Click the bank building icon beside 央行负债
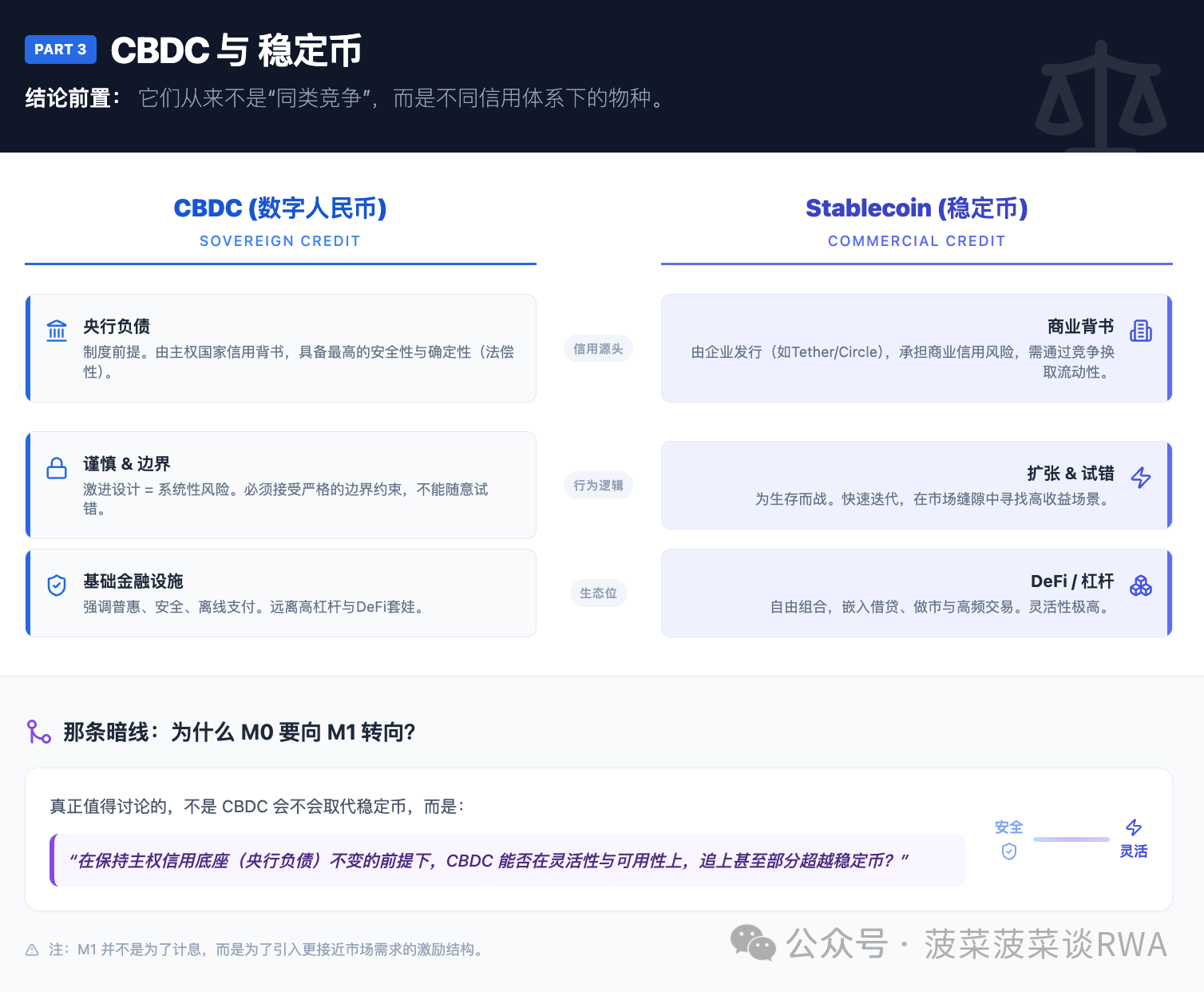1204x992 pixels. (x=57, y=330)
